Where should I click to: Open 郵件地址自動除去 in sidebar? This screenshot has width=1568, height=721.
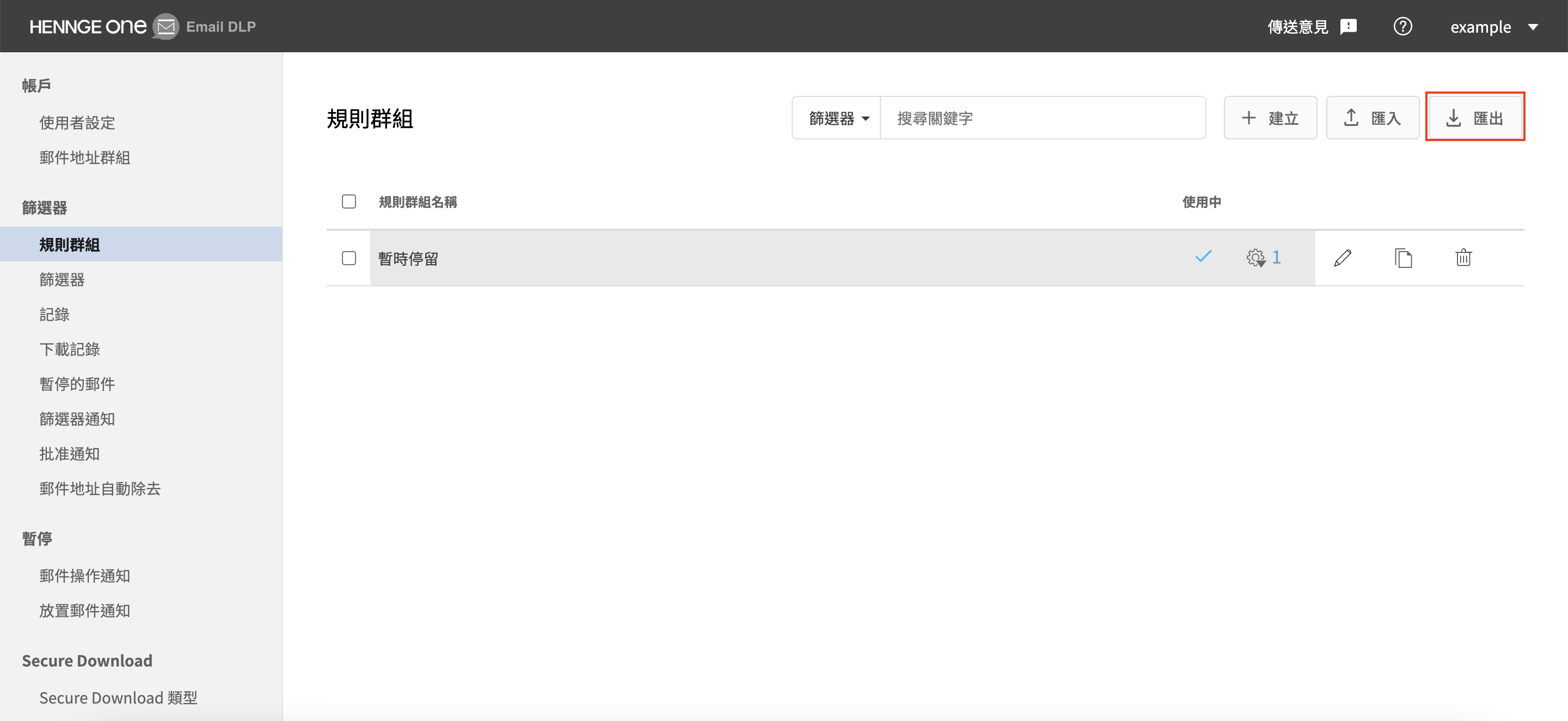pyautogui.click(x=100, y=488)
